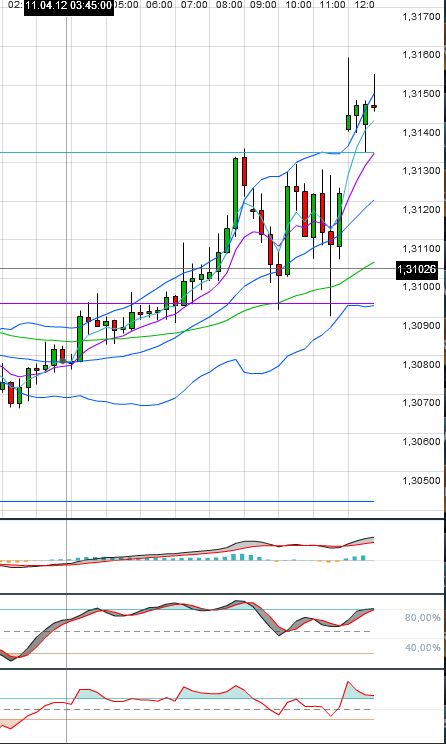
Task: Click the 11:00 time axis label
Action: click(x=333, y=5)
